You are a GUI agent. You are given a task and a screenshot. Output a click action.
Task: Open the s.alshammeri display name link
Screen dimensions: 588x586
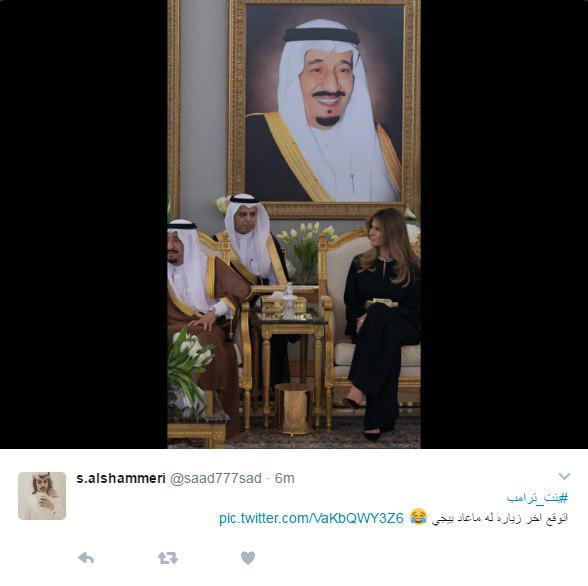point(121,478)
